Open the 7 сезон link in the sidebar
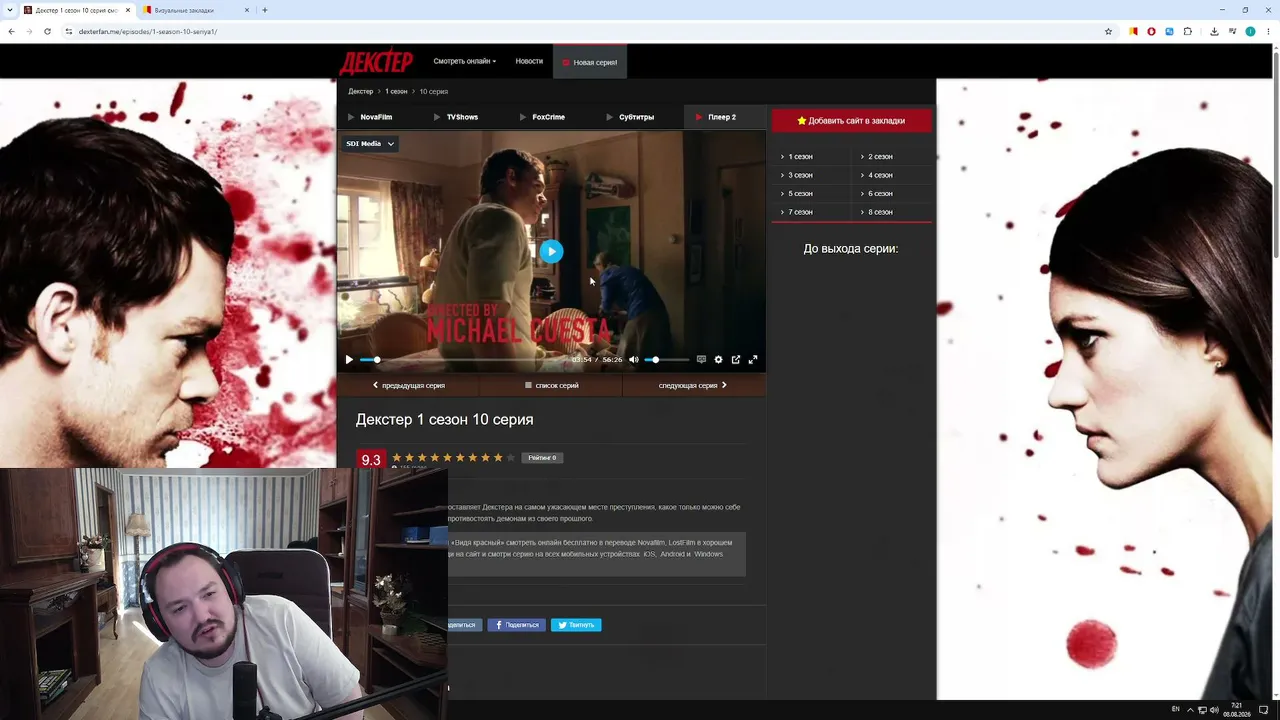 click(800, 212)
